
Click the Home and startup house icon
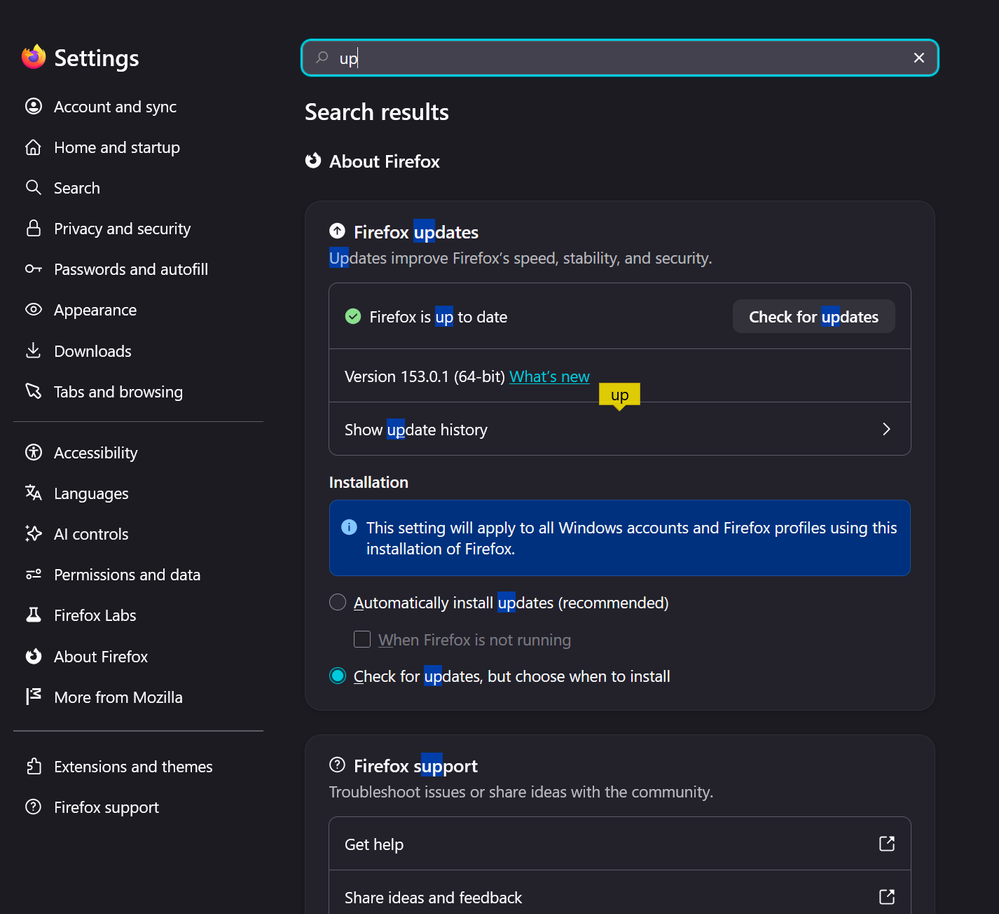tap(33, 147)
